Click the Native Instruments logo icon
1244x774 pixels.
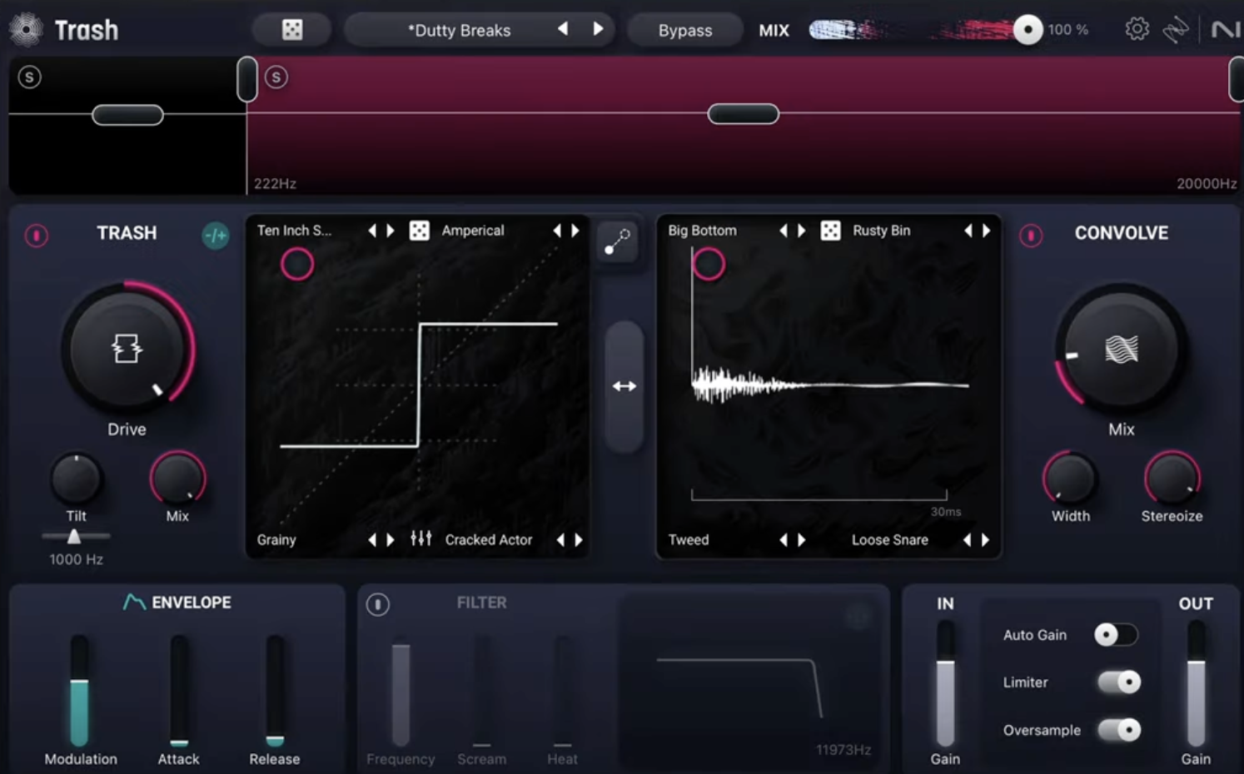pos(1225,30)
